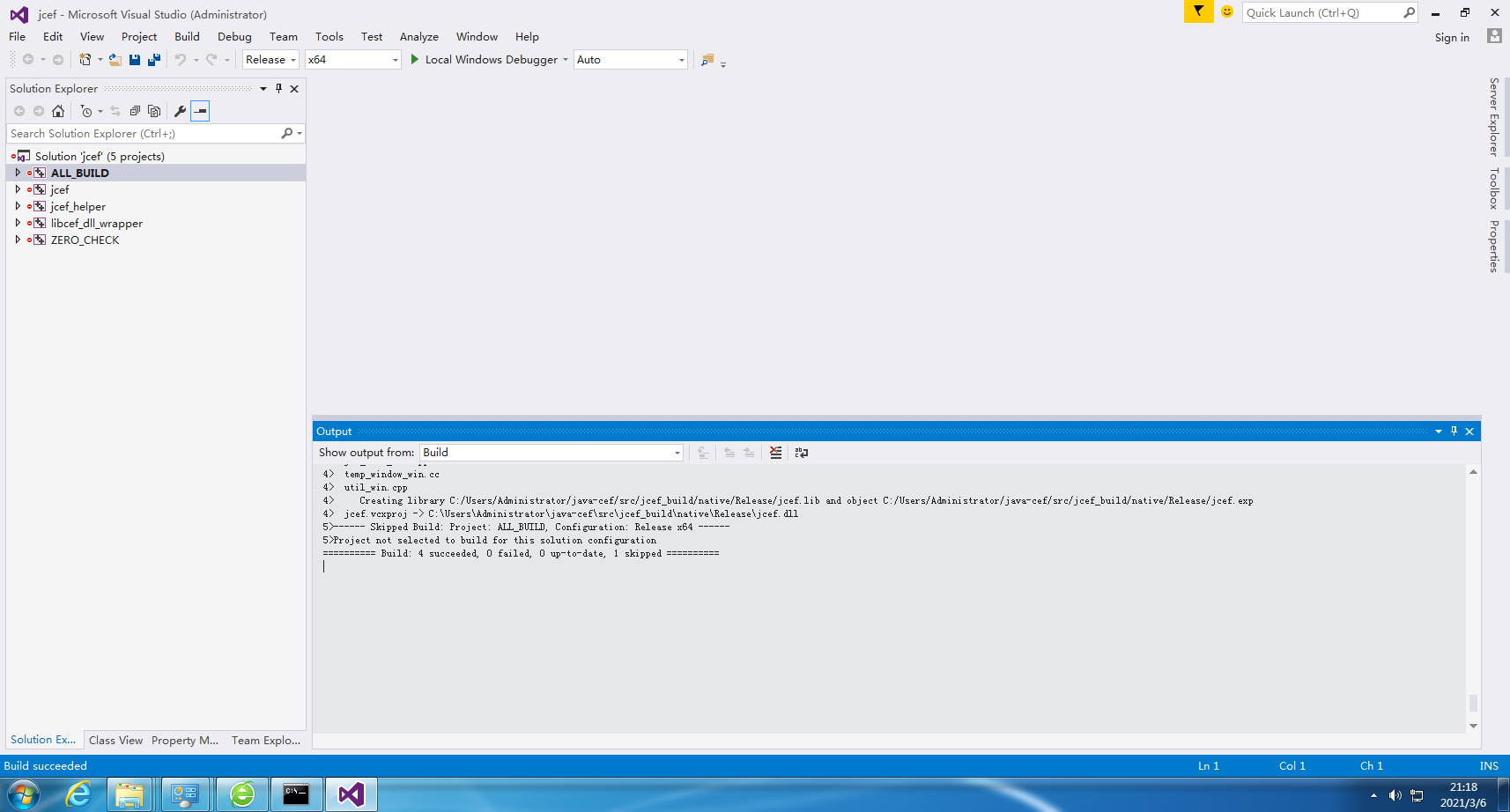Image resolution: width=1510 pixels, height=812 pixels.
Task: Click the Collapse All icon in Solution Explorer
Action: tap(135, 111)
